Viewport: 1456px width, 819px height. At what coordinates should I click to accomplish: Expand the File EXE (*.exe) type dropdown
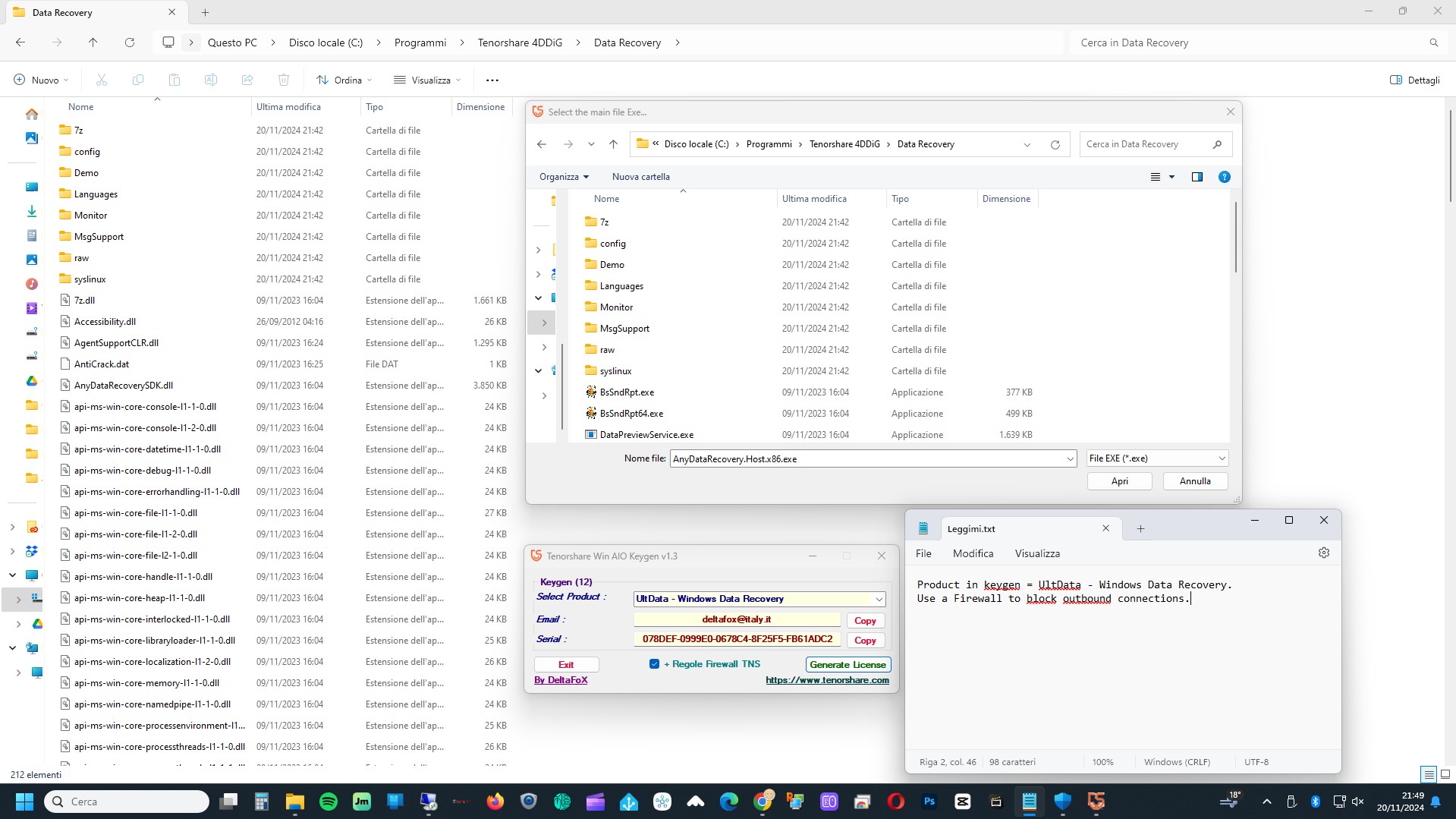click(1156, 458)
